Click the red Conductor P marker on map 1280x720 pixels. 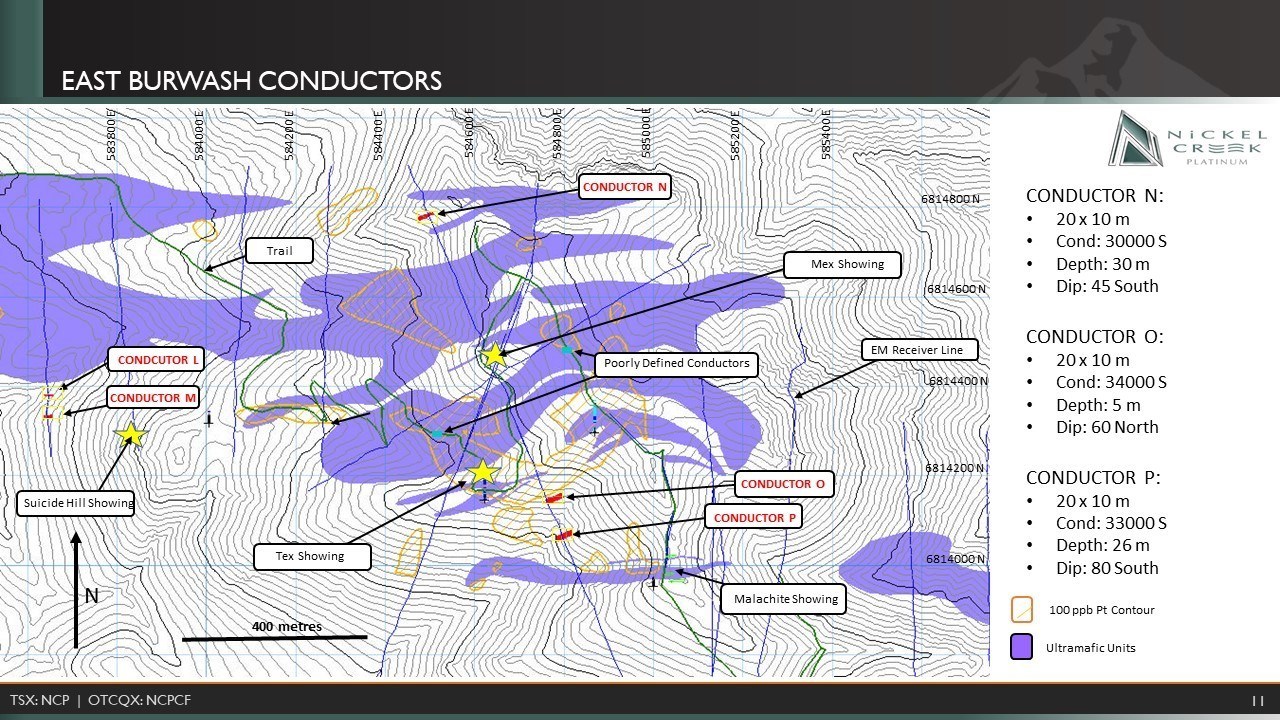tap(563, 536)
